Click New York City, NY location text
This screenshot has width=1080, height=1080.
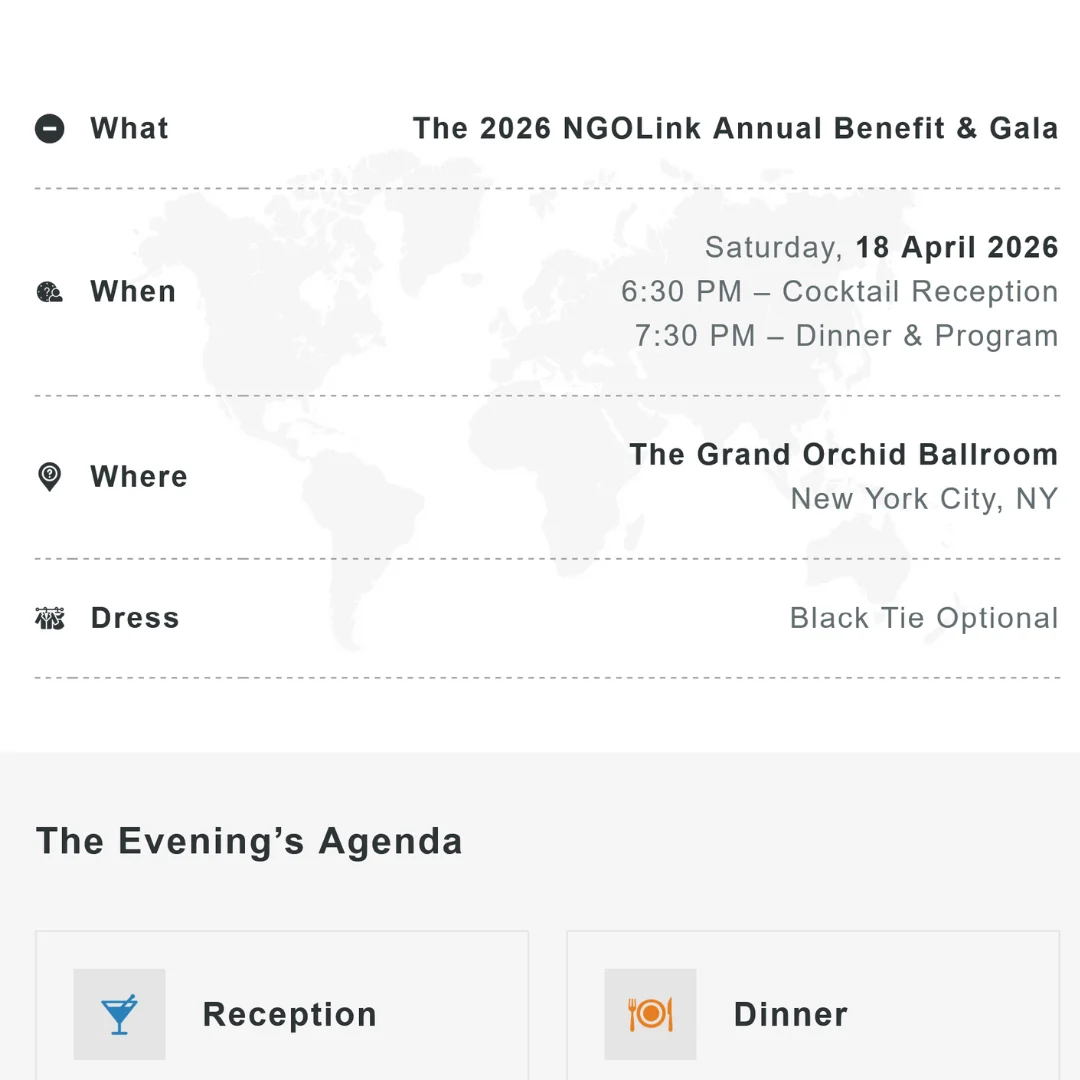[924, 498]
